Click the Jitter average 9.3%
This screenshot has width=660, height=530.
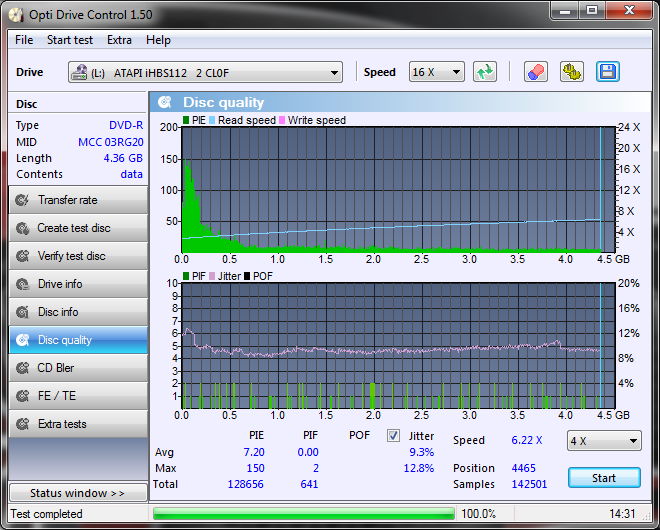point(422,452)
